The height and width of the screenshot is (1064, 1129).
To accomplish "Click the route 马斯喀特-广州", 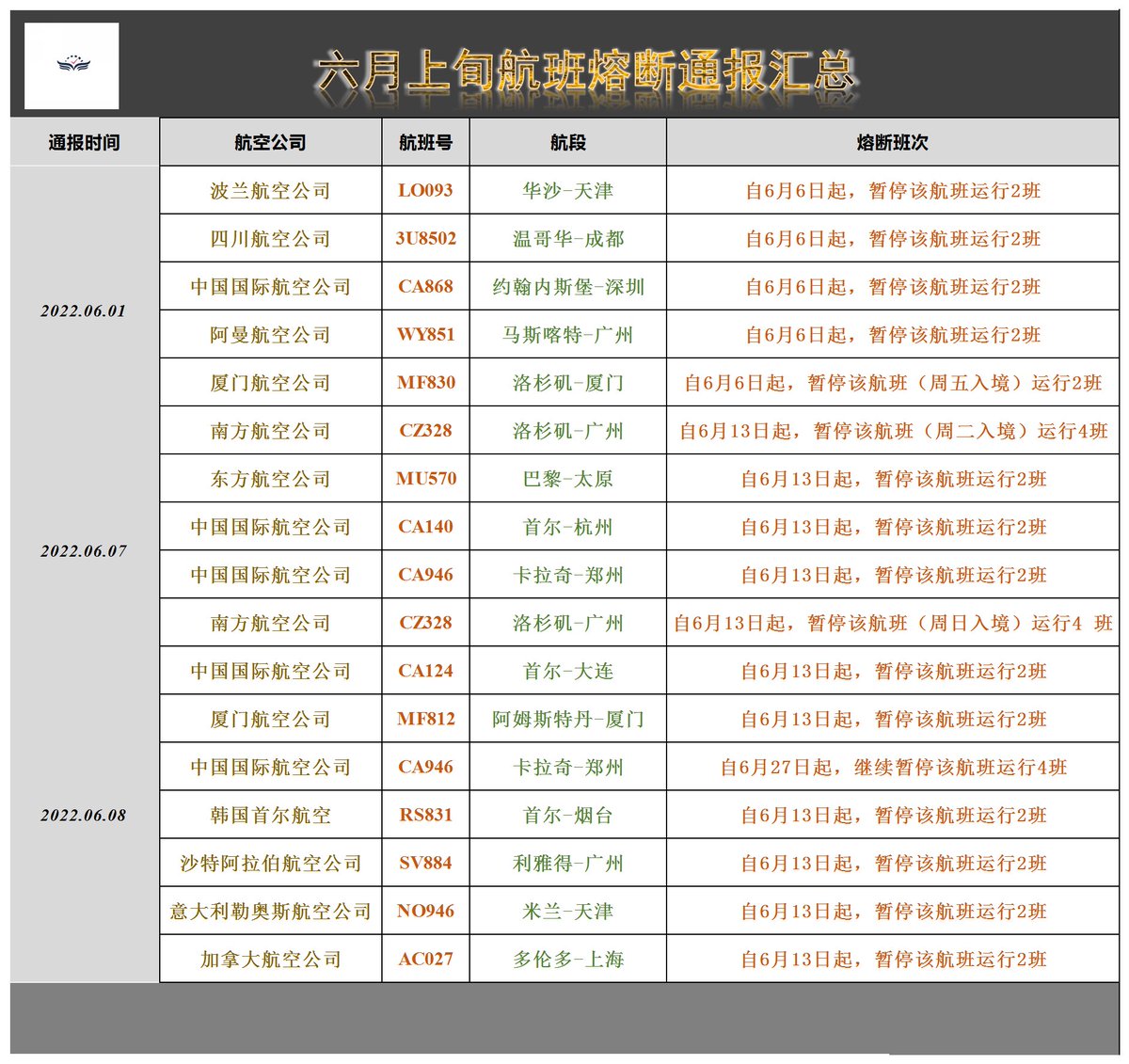I will (568, 335).
